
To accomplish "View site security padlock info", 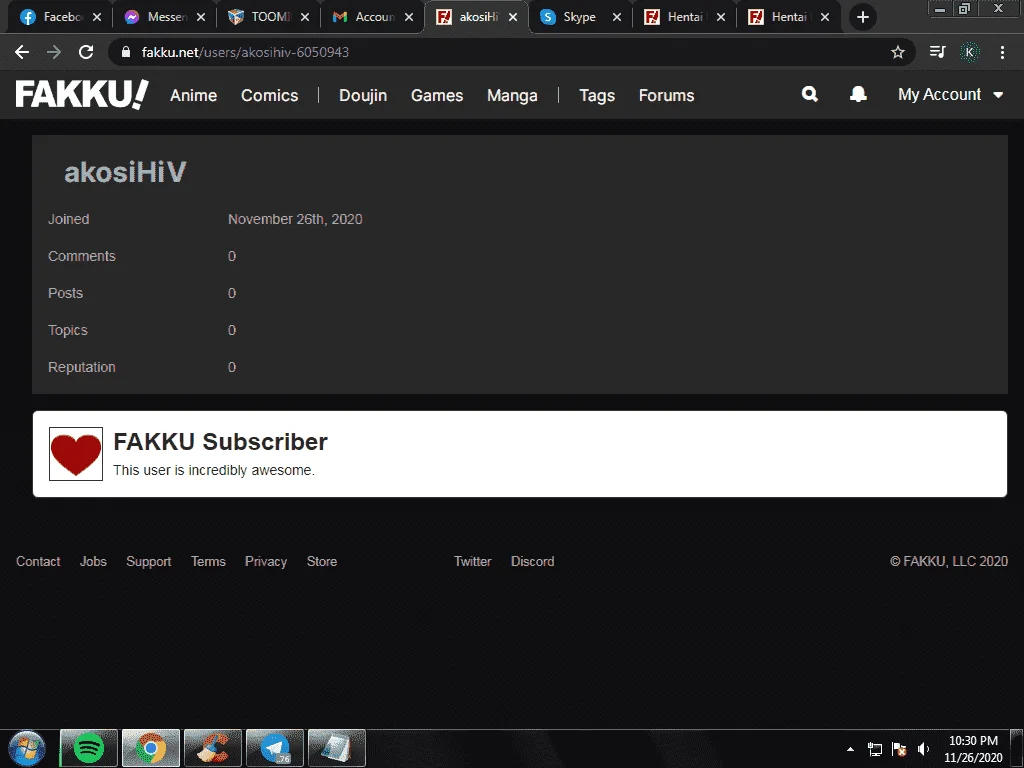I will point(126,52).
